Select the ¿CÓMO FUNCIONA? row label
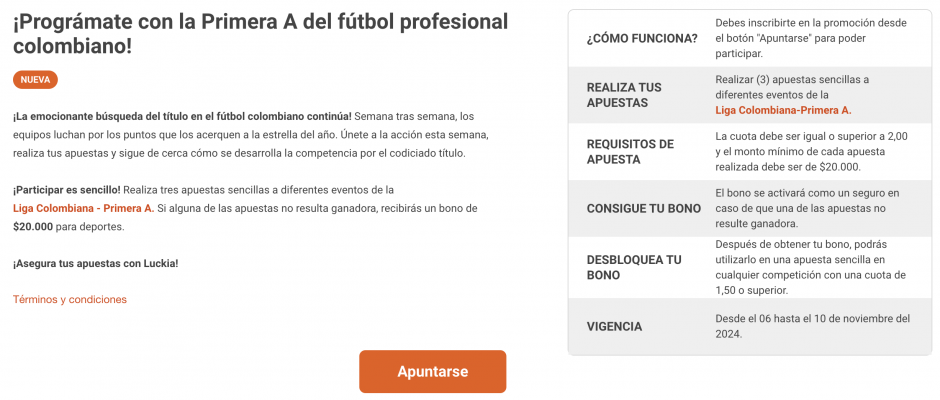 coord(642,39)
